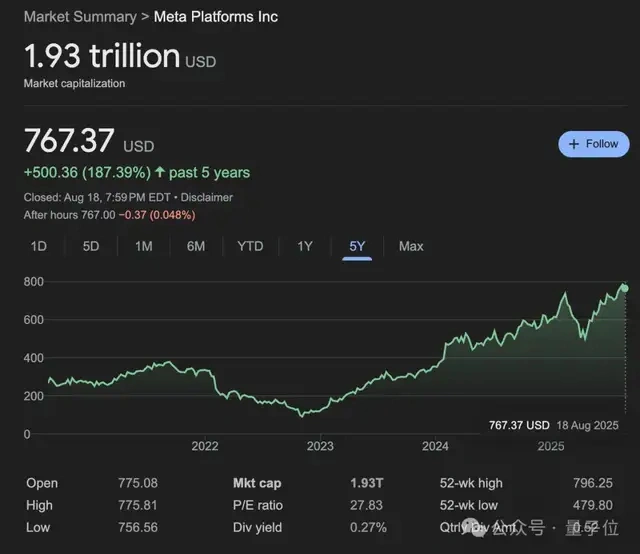Click the chart's latest price marker dot
The height and width of the screenshot is (554, 640).
(x=624, y=289)
